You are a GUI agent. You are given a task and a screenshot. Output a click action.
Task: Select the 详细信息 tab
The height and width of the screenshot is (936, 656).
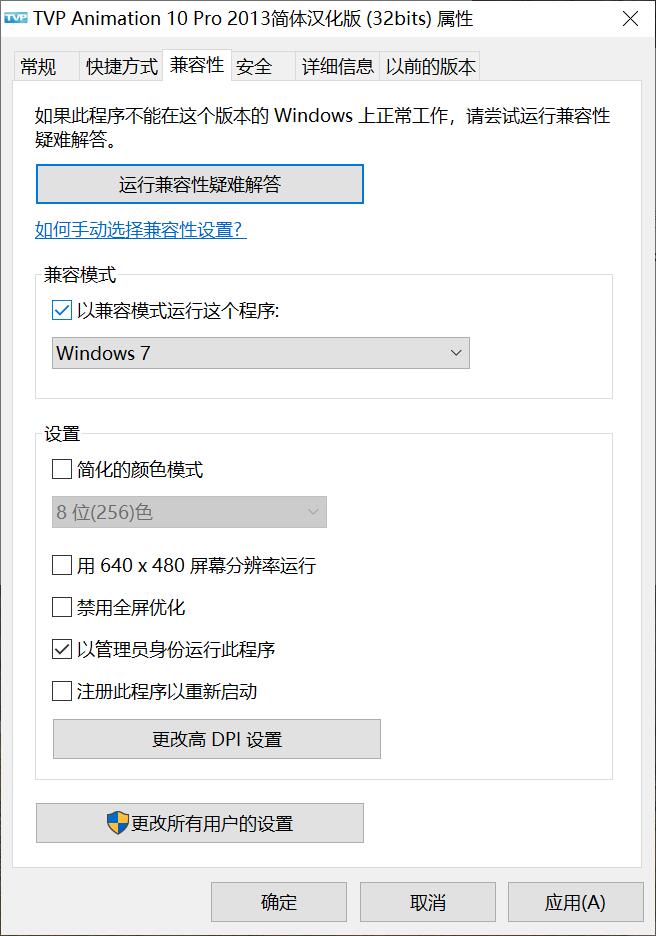pyautogui.click(x=338, y=67)
